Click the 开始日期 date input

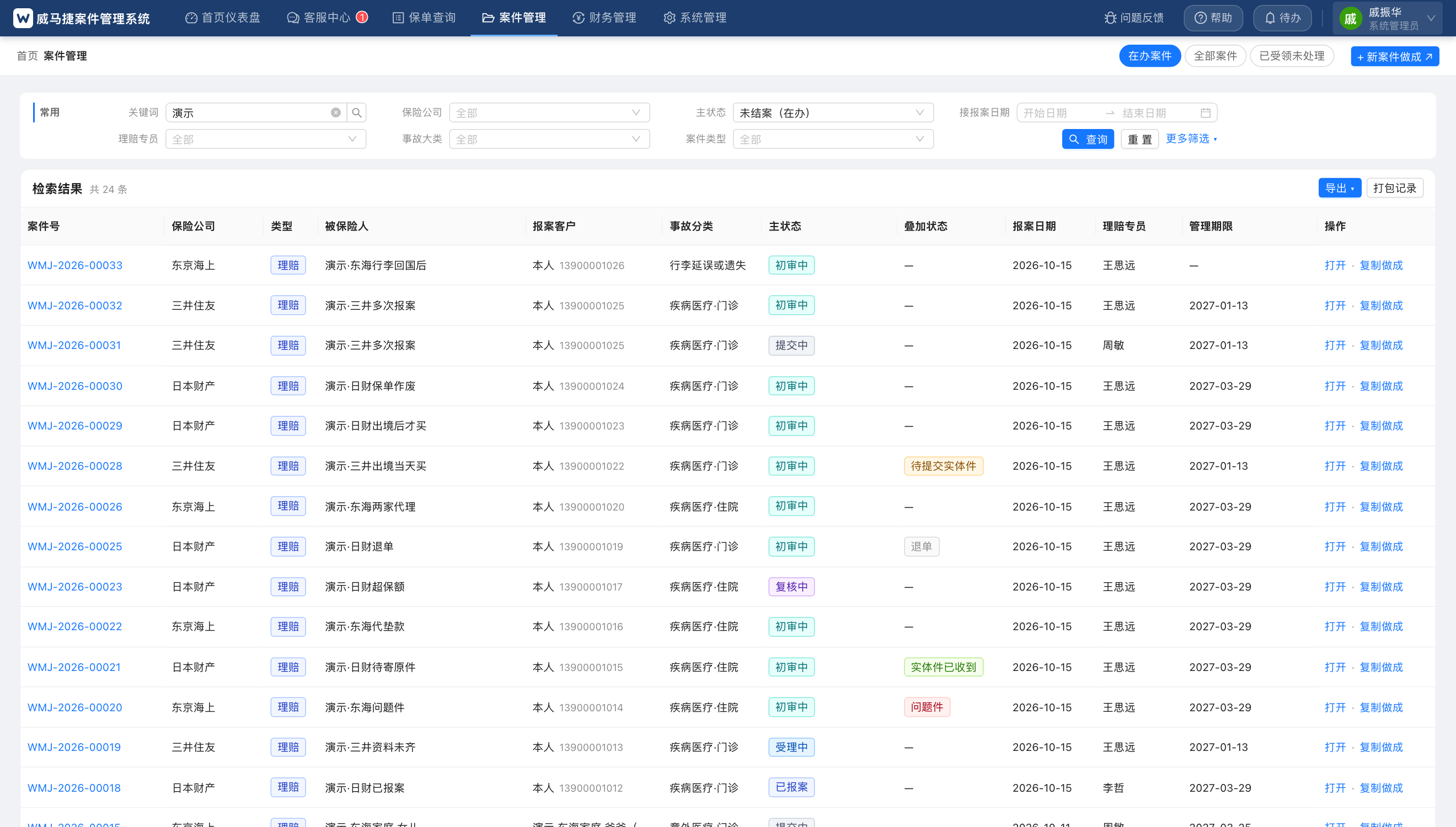[x=1060, y=112]
